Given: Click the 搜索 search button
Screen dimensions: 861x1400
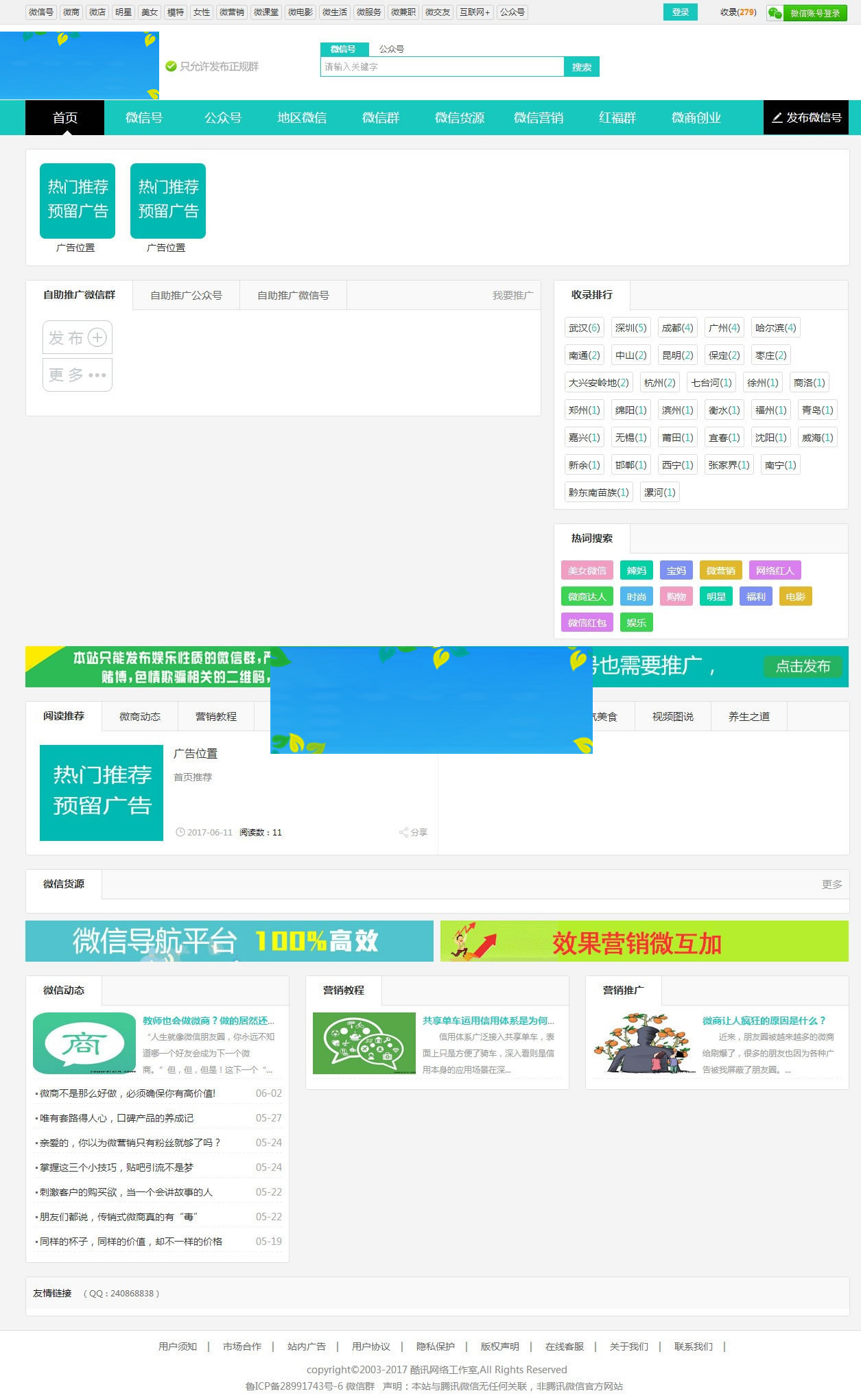Looking at the screenshot, I should (581, 67).
